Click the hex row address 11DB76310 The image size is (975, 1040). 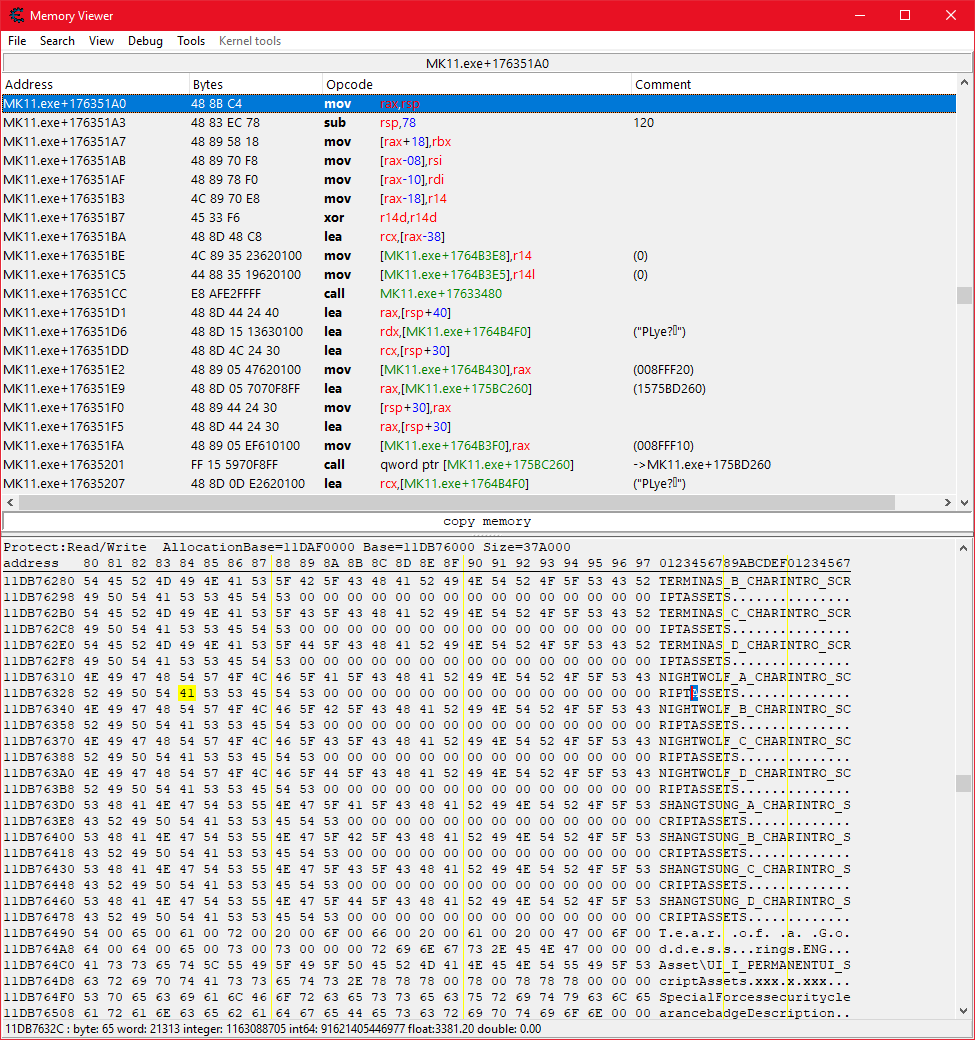pyautogui.click(x=39, y=677)
